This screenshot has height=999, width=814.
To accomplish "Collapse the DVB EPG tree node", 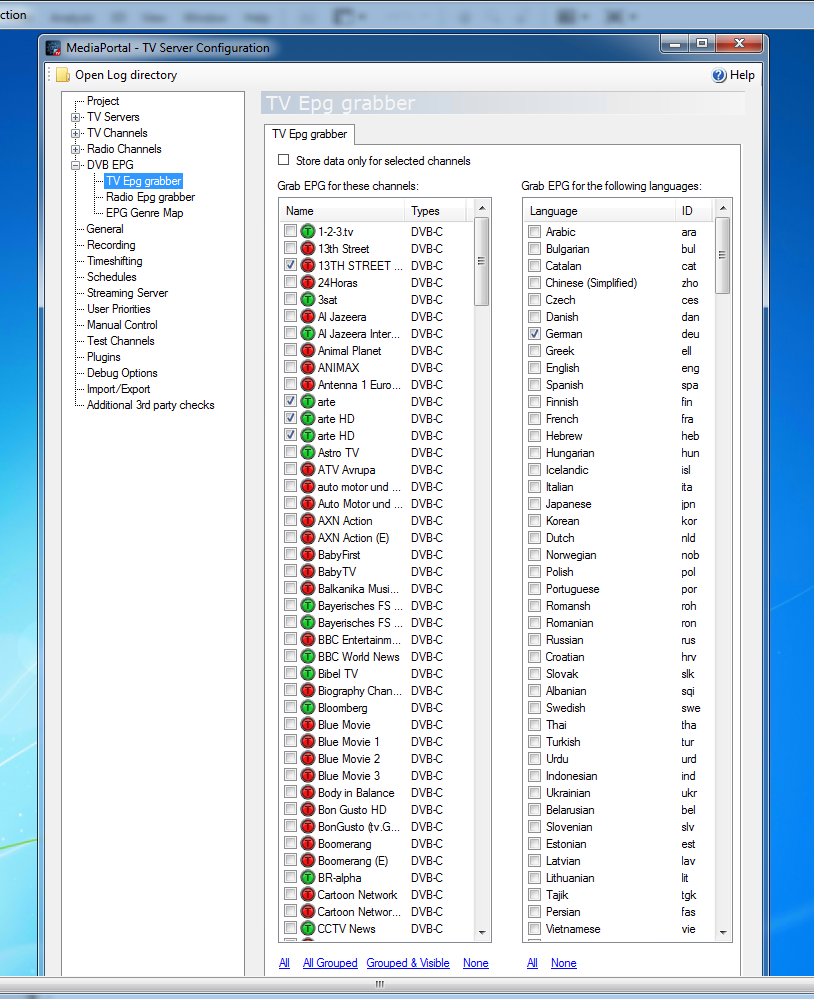I will (x=75, y=165).
